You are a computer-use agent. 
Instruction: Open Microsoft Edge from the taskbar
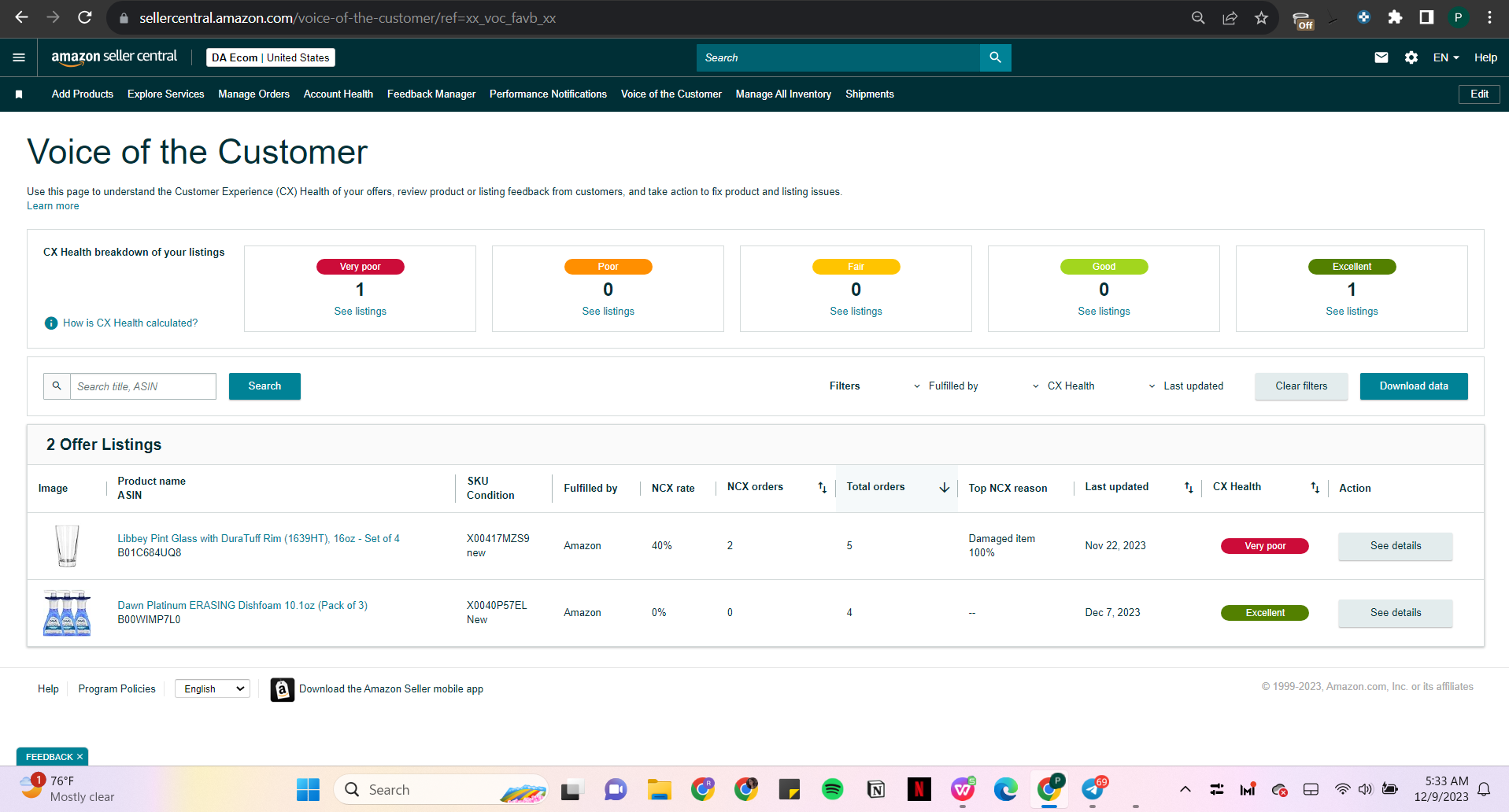point(1005,789)
